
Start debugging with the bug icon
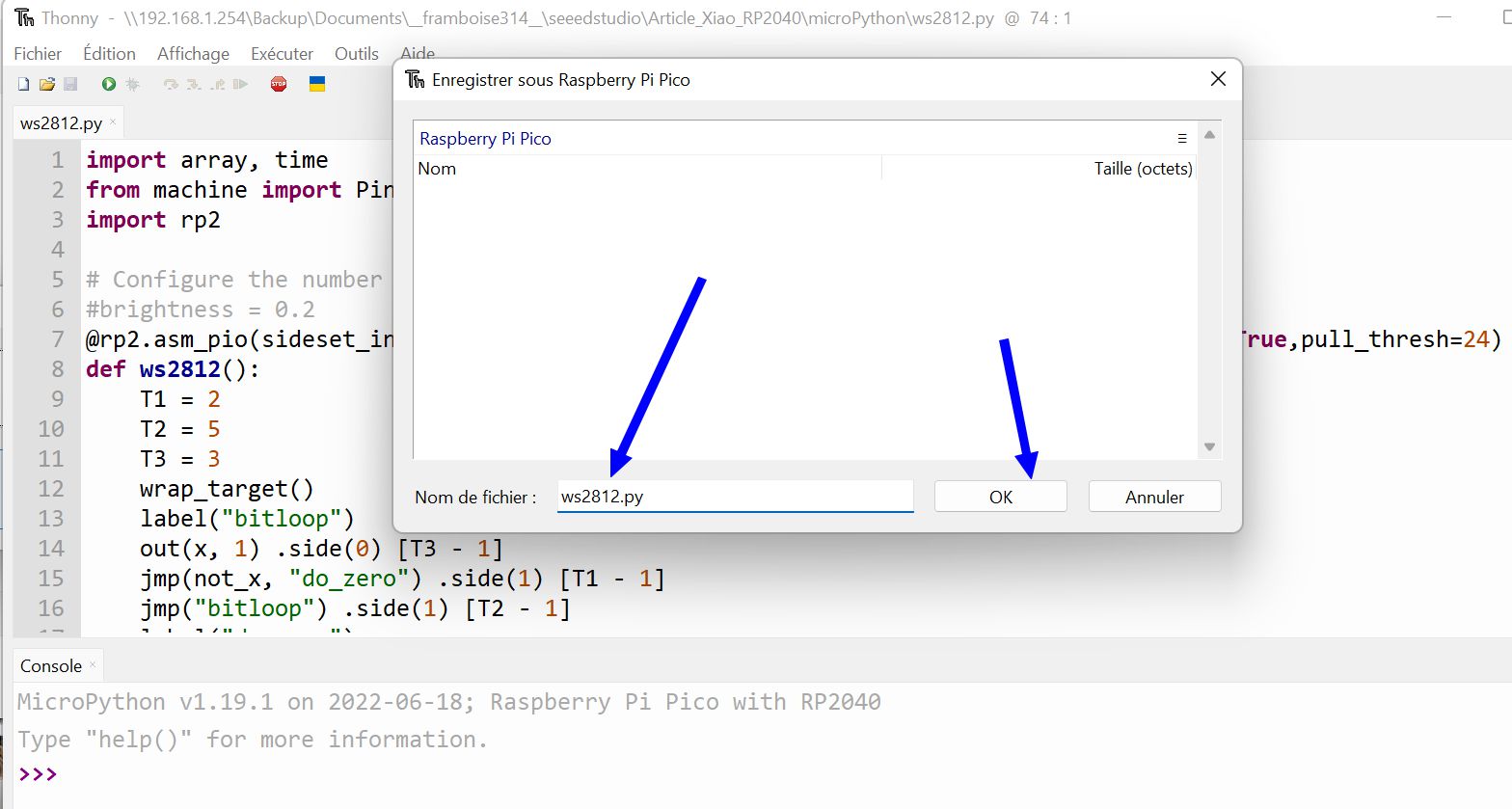point(133,85)
